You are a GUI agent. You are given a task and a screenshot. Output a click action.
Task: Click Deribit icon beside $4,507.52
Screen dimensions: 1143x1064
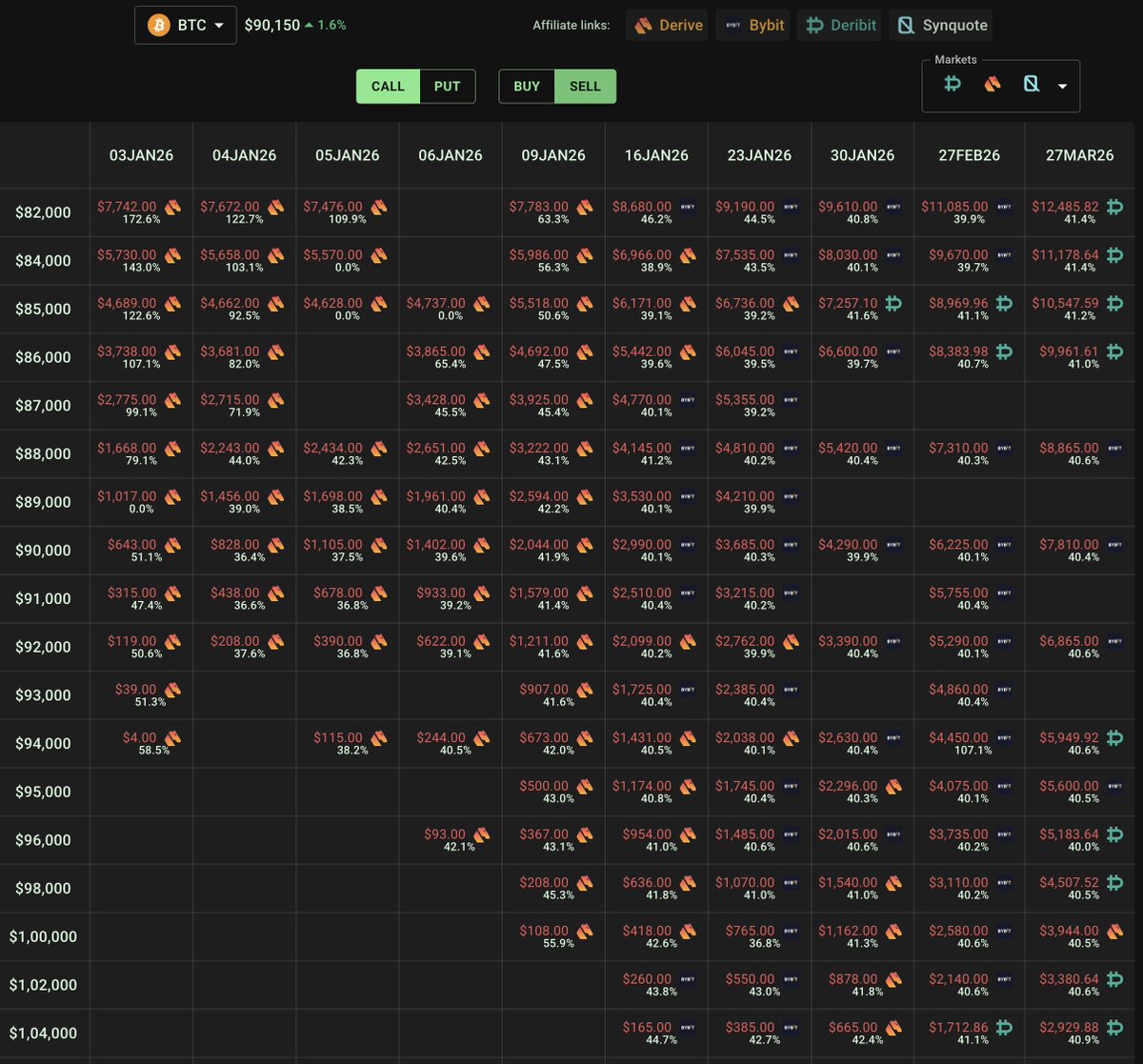click(x=1114, y=882)
